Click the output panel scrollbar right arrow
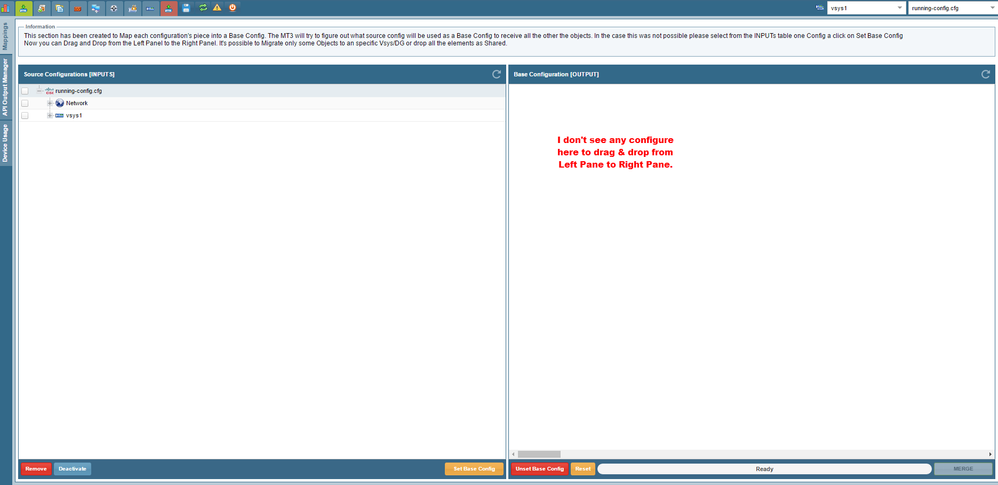 [x=990, y=454]
